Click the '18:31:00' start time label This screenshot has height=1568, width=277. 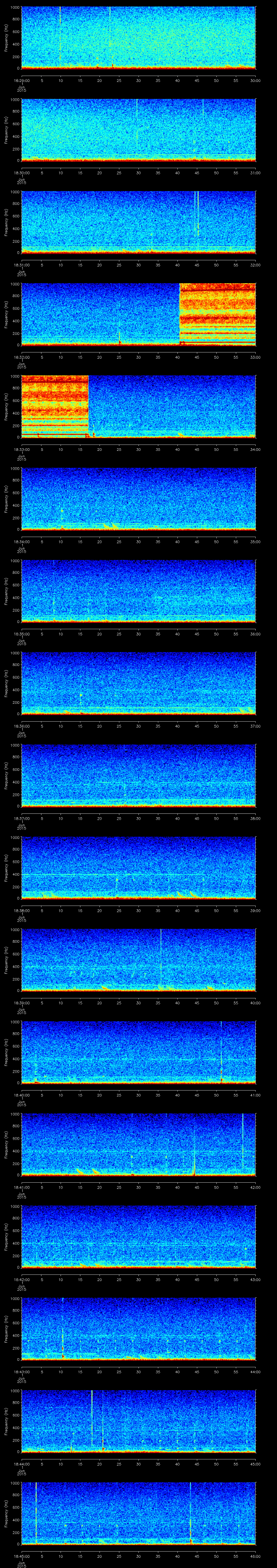click(21, 265)
